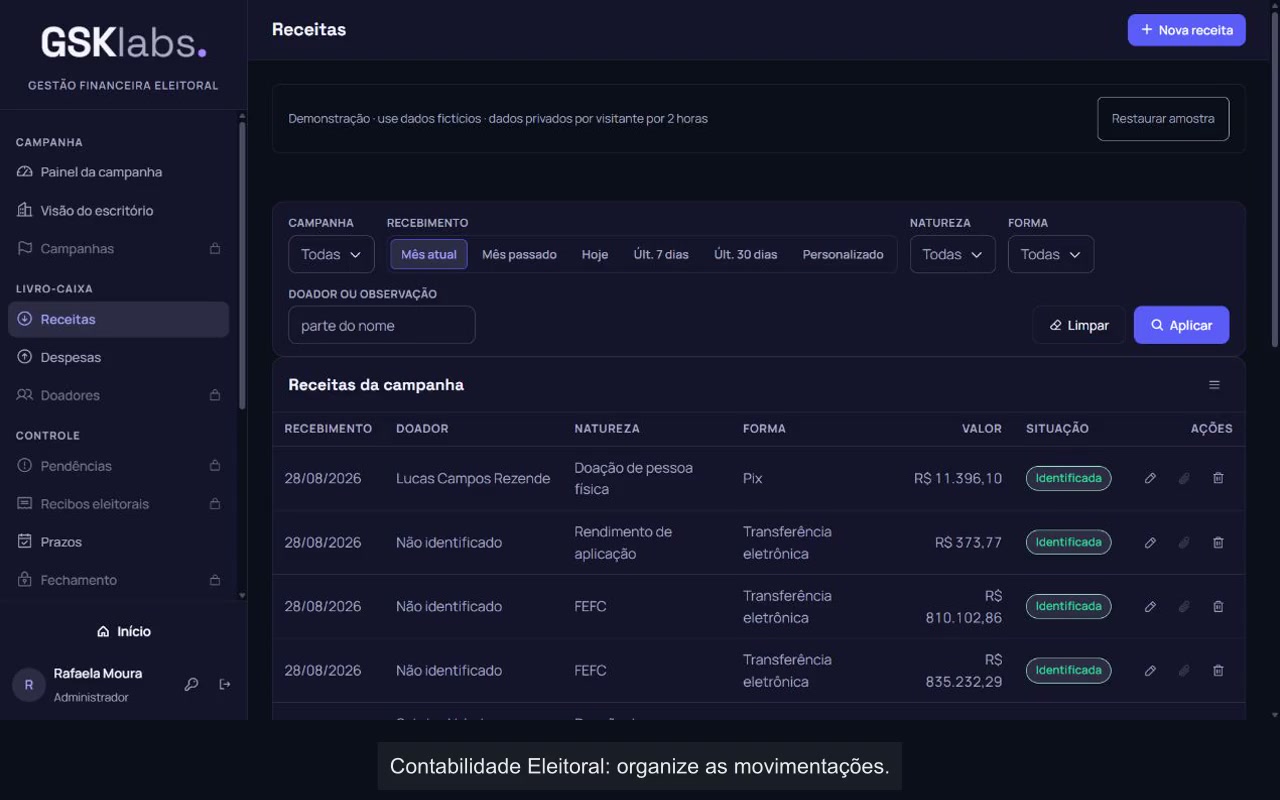1280x800 pixels.
Task: Edit the R$ 835.232,29 FEFC receipt
Action: point(1150,670)
